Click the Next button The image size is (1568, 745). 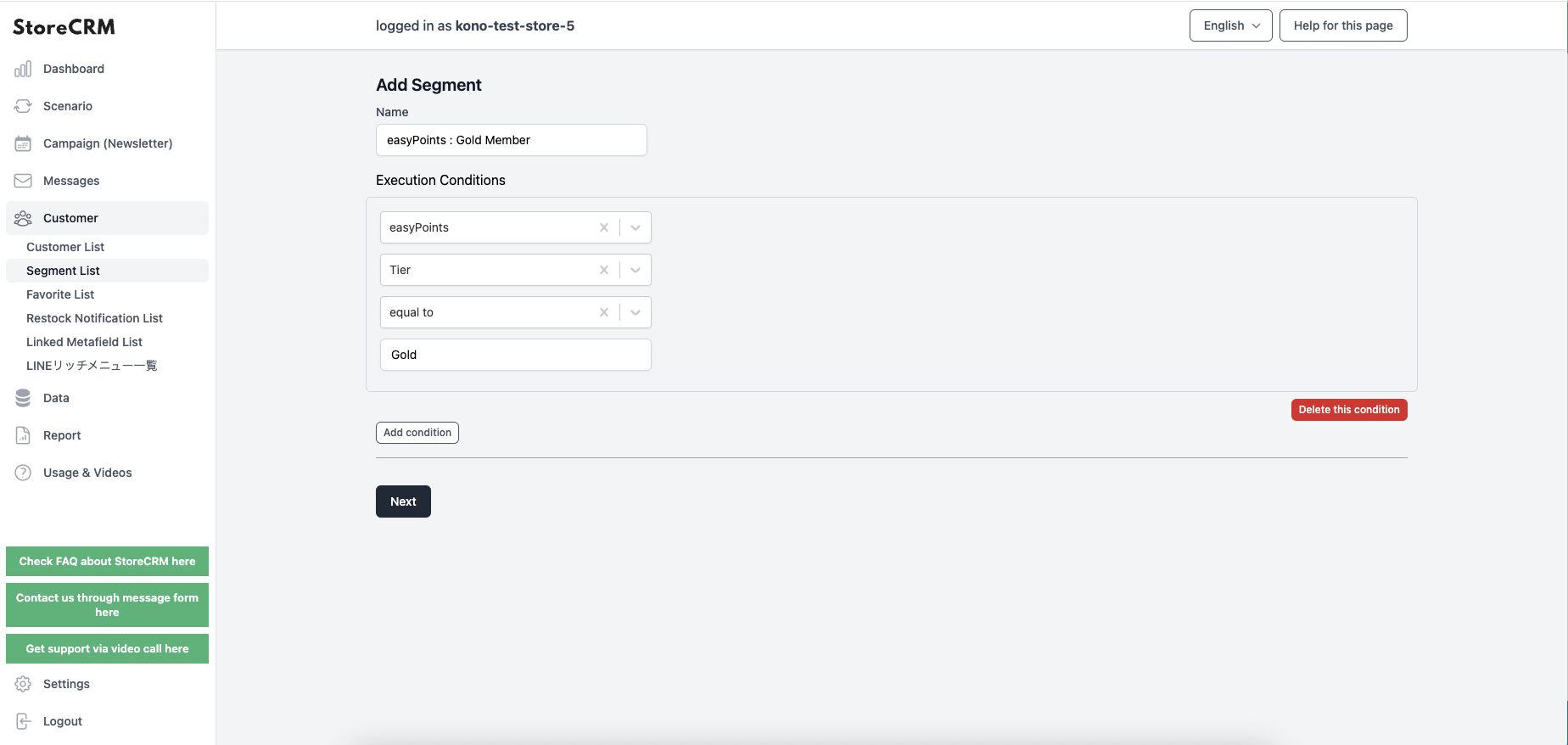point(403,501)
